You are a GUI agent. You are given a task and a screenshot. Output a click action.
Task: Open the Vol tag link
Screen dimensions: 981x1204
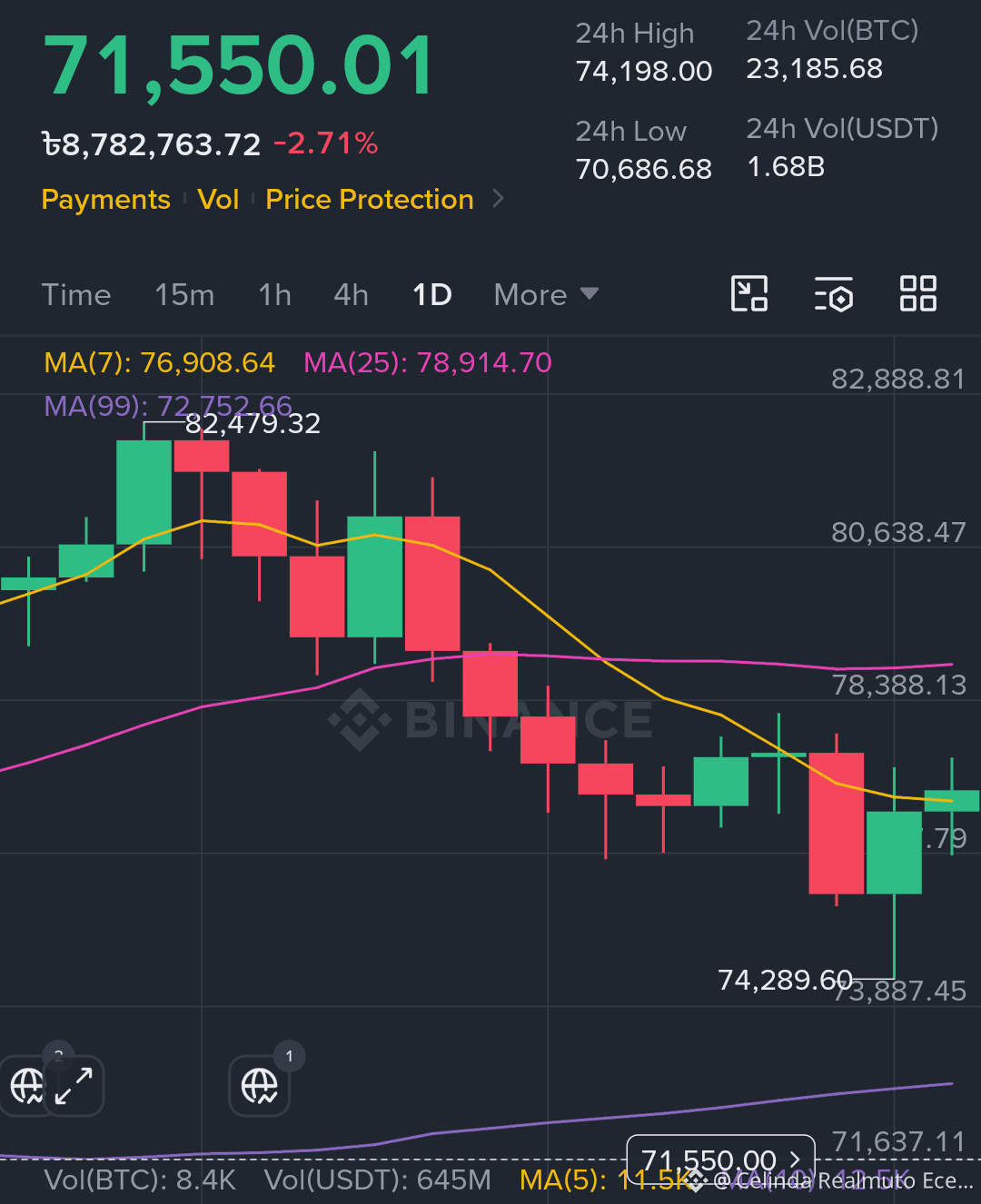point(218,199)
